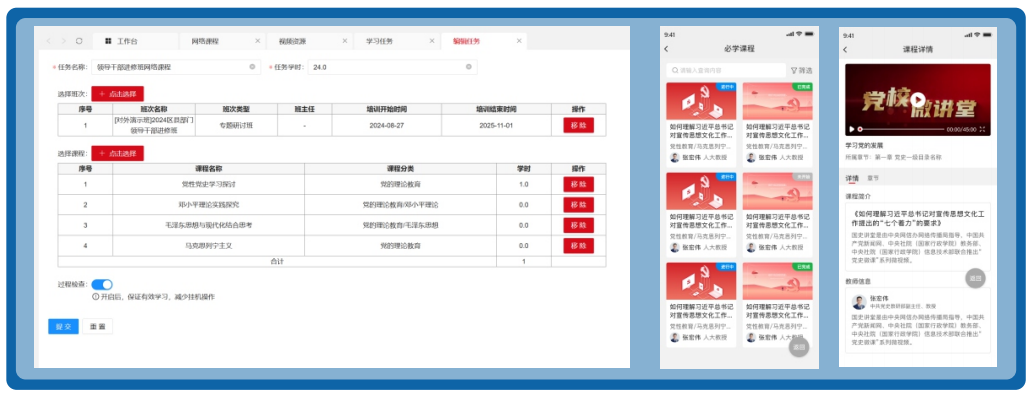This screenshot has width=1030, height=398.
Task: Click the forward arrow beside the tabs
Action: tap(63, 41)
